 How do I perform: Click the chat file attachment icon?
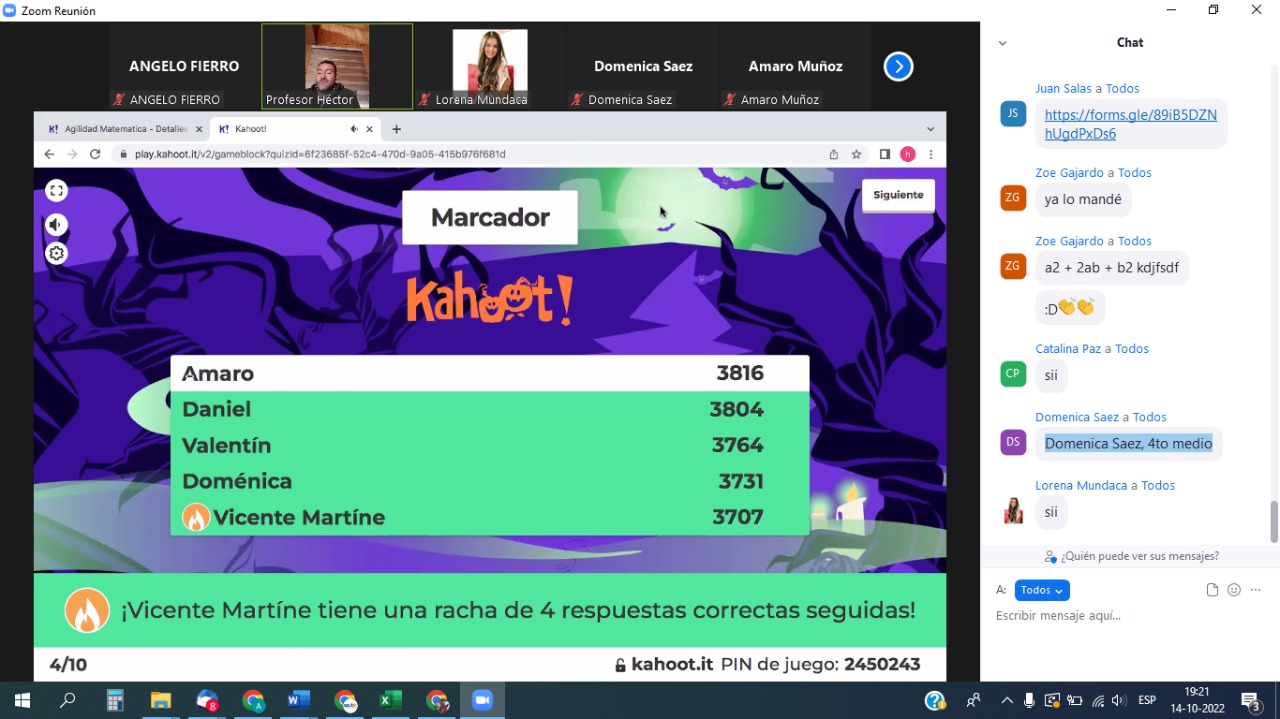[x=1212, y=590]
